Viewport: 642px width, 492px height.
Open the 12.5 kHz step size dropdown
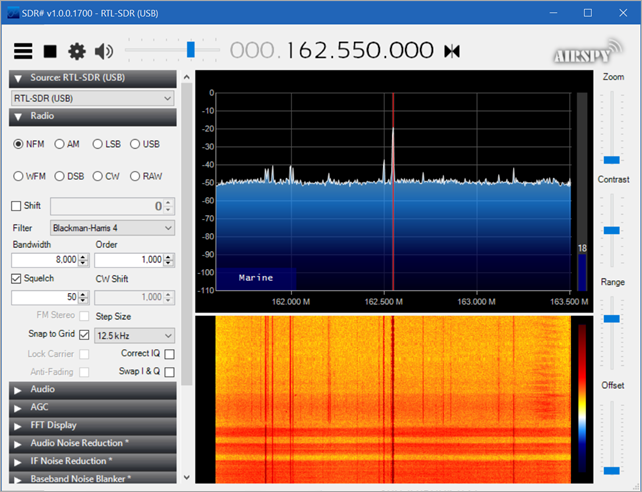point(134,335)
